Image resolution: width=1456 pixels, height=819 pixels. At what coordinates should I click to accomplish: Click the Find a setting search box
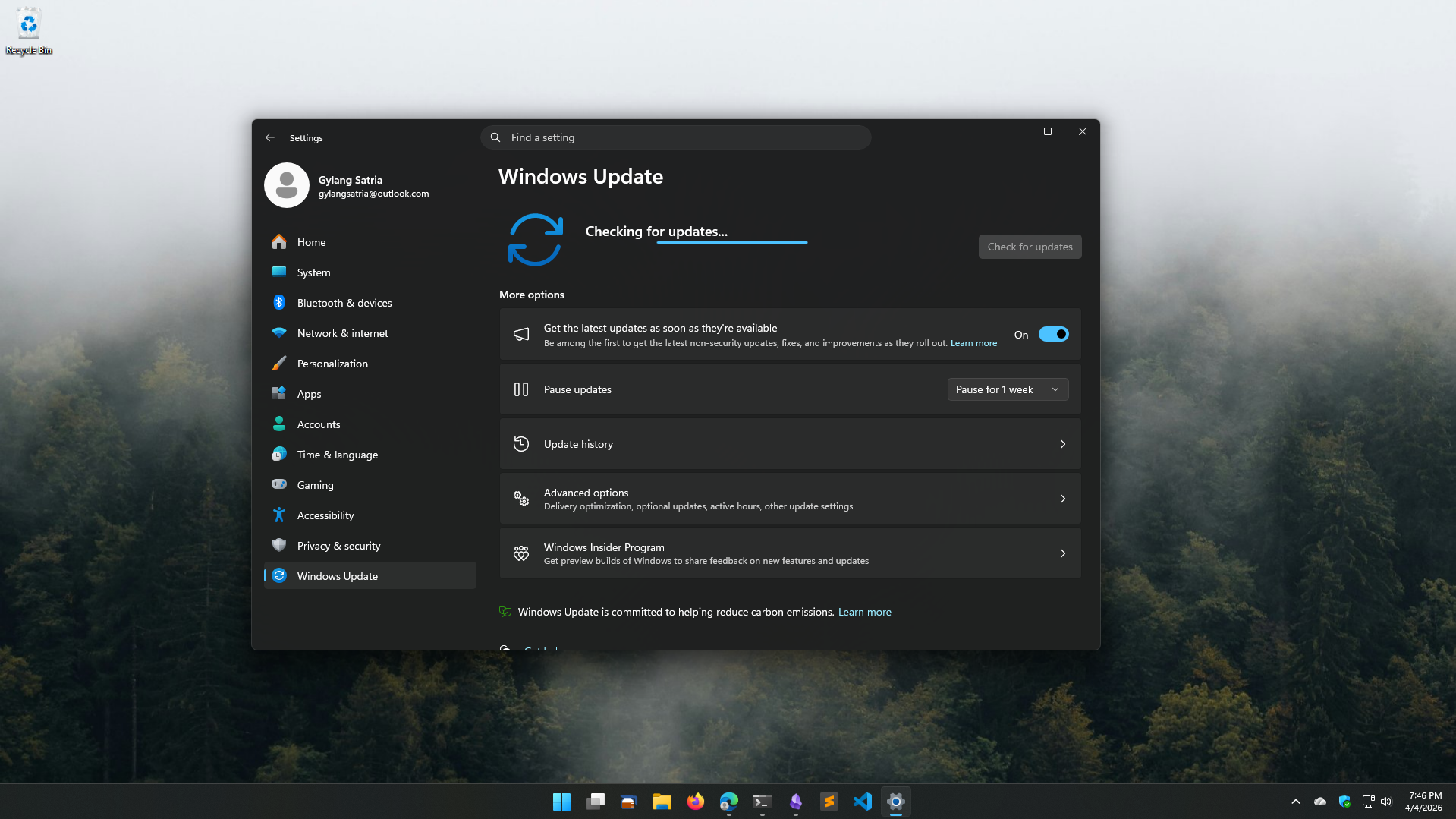pyautogui.click(x=675, y=137)
